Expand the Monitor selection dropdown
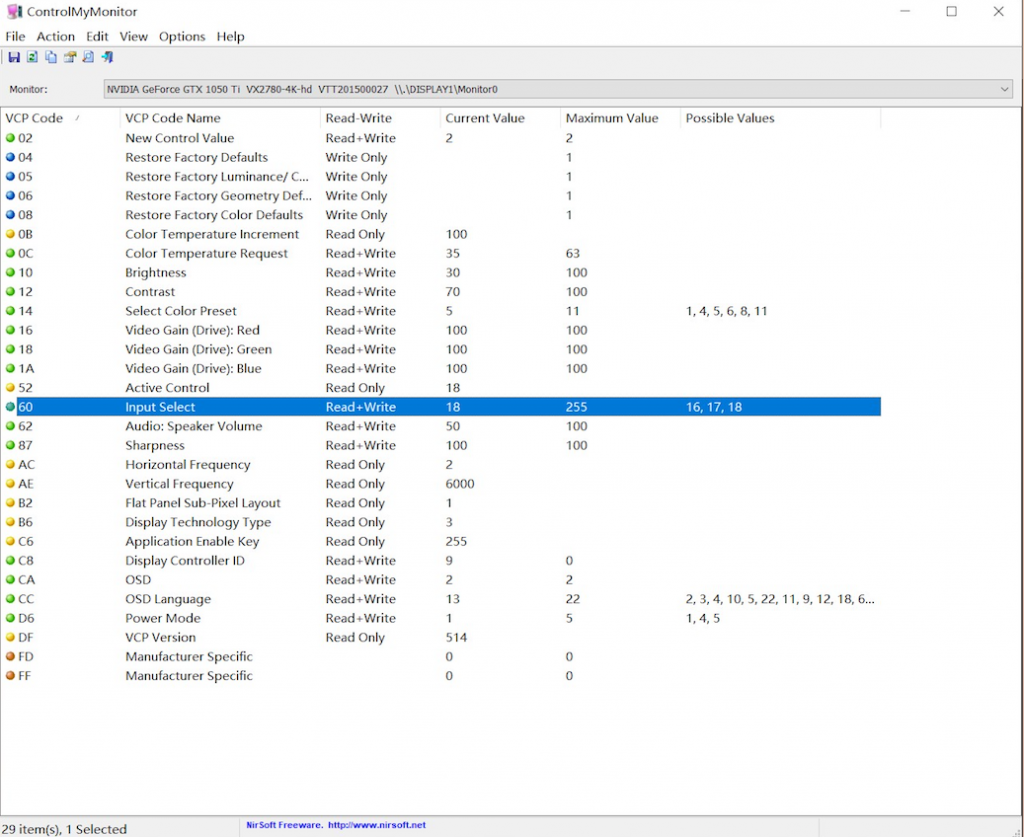This screenshot has height=837, width=1024. click(1004, 90)
